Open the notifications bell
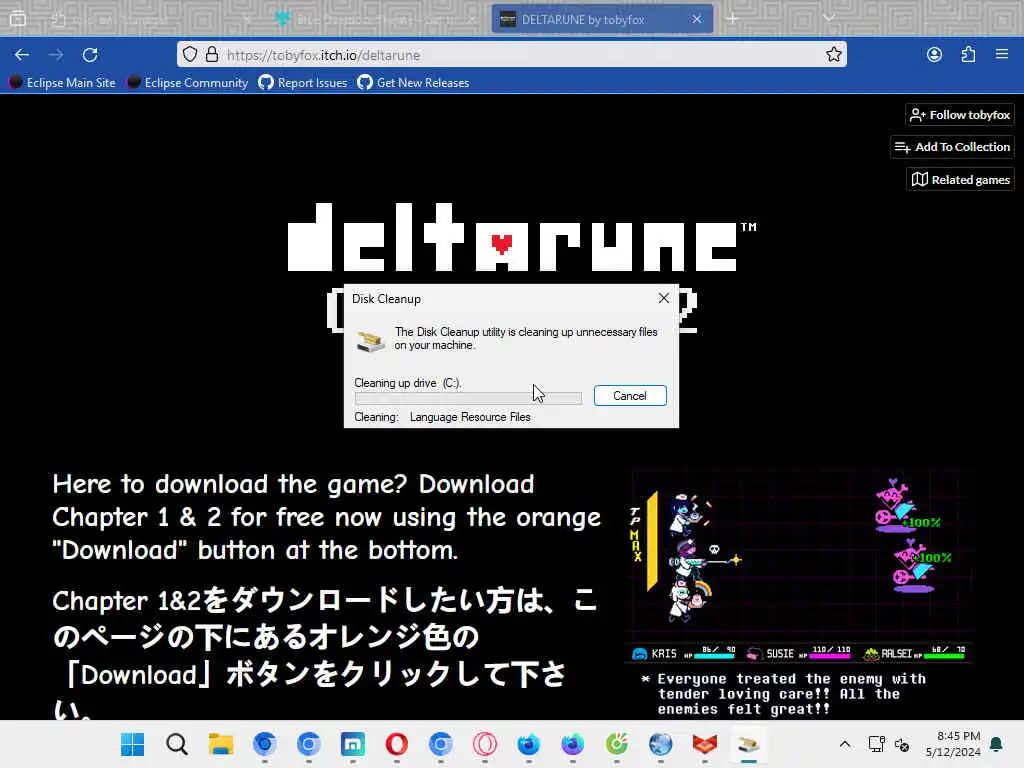The width and height of the screenshot is (1024, 768). [x=996, y=744]
